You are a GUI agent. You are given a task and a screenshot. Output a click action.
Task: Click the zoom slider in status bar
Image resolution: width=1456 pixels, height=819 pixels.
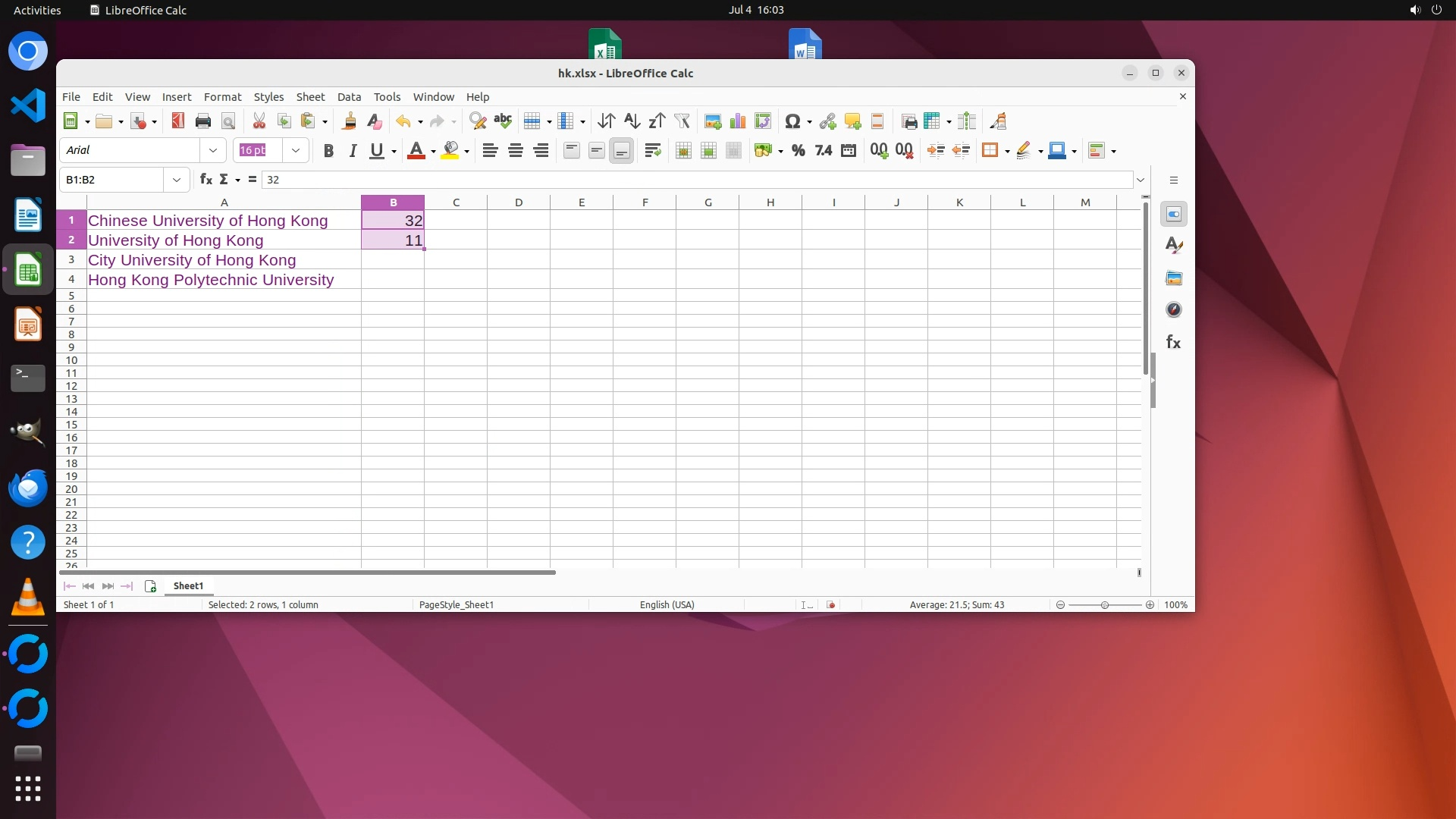tap(1104, 605)
